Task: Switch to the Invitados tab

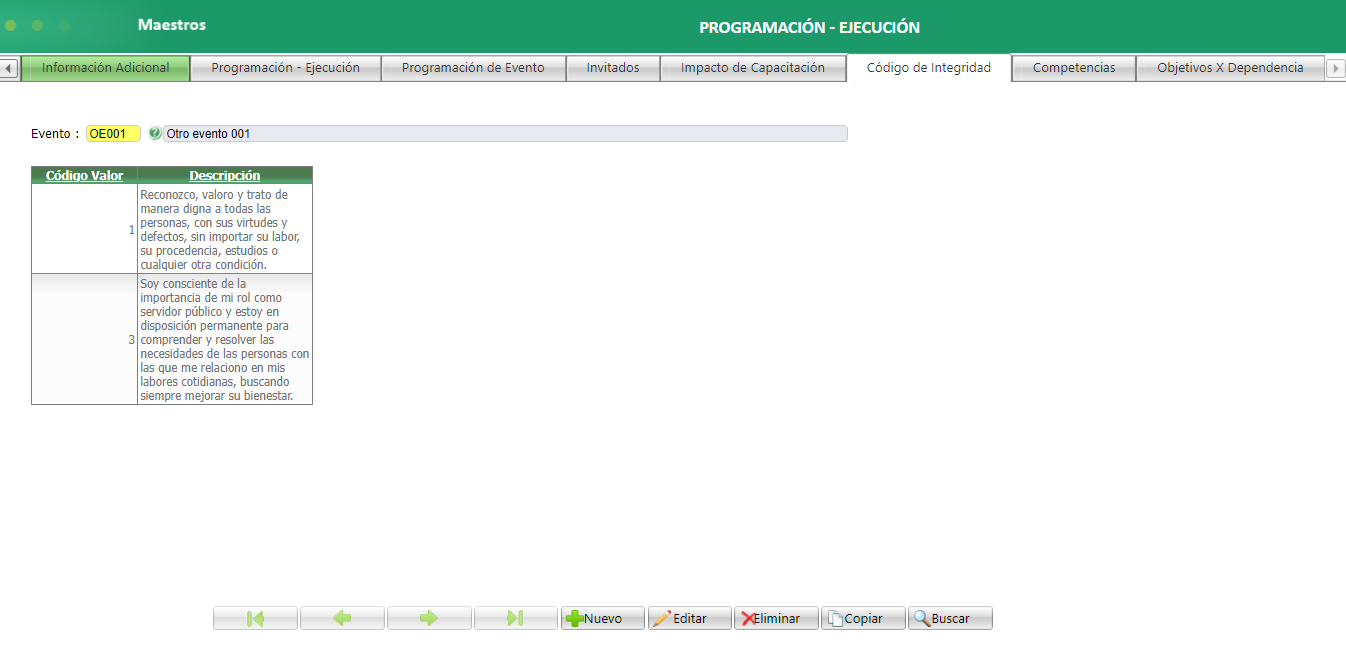Action: coord(612,67)
